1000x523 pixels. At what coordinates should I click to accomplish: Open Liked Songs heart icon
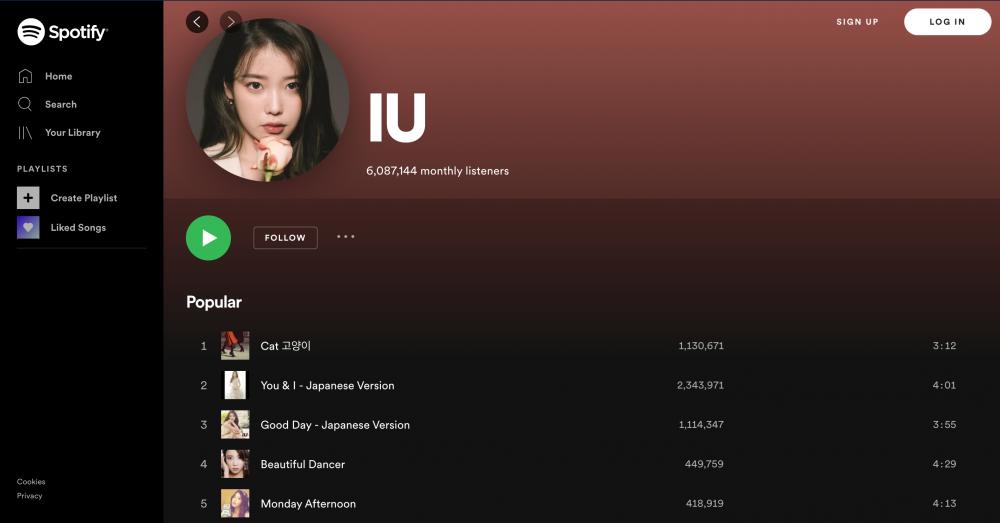(28, 227)
